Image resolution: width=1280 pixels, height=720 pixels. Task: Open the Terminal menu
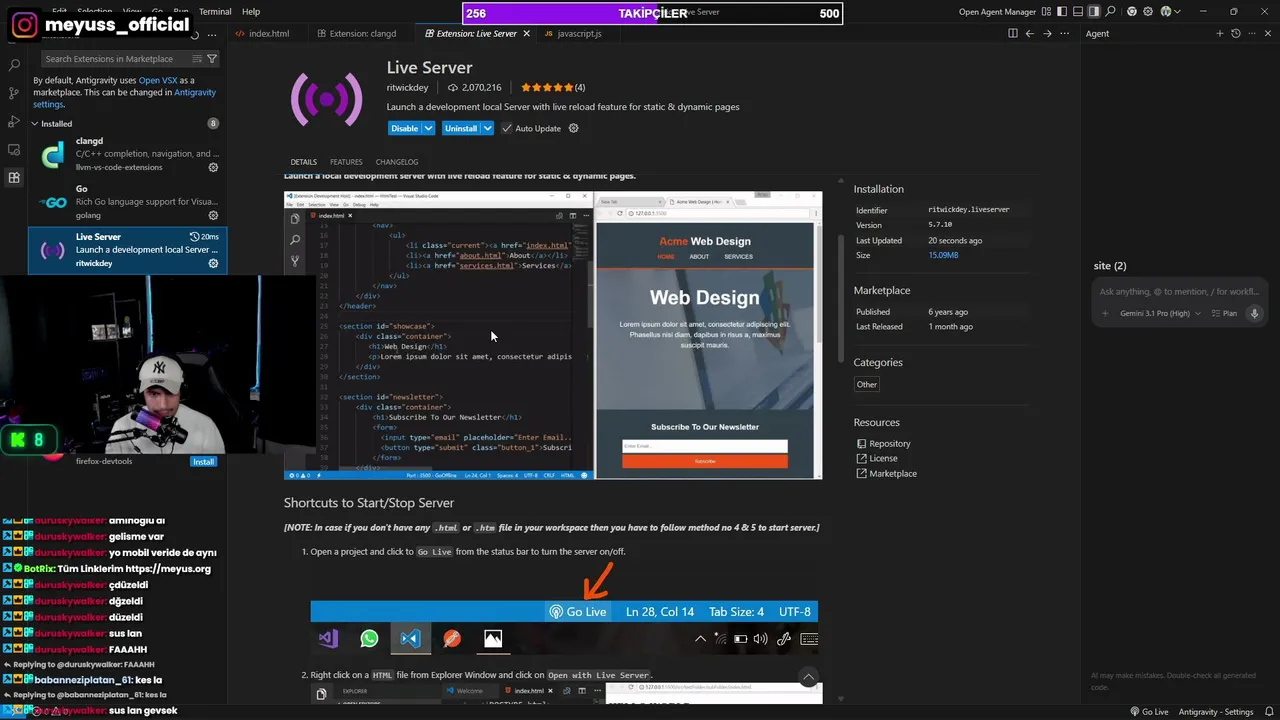[215, 12]
